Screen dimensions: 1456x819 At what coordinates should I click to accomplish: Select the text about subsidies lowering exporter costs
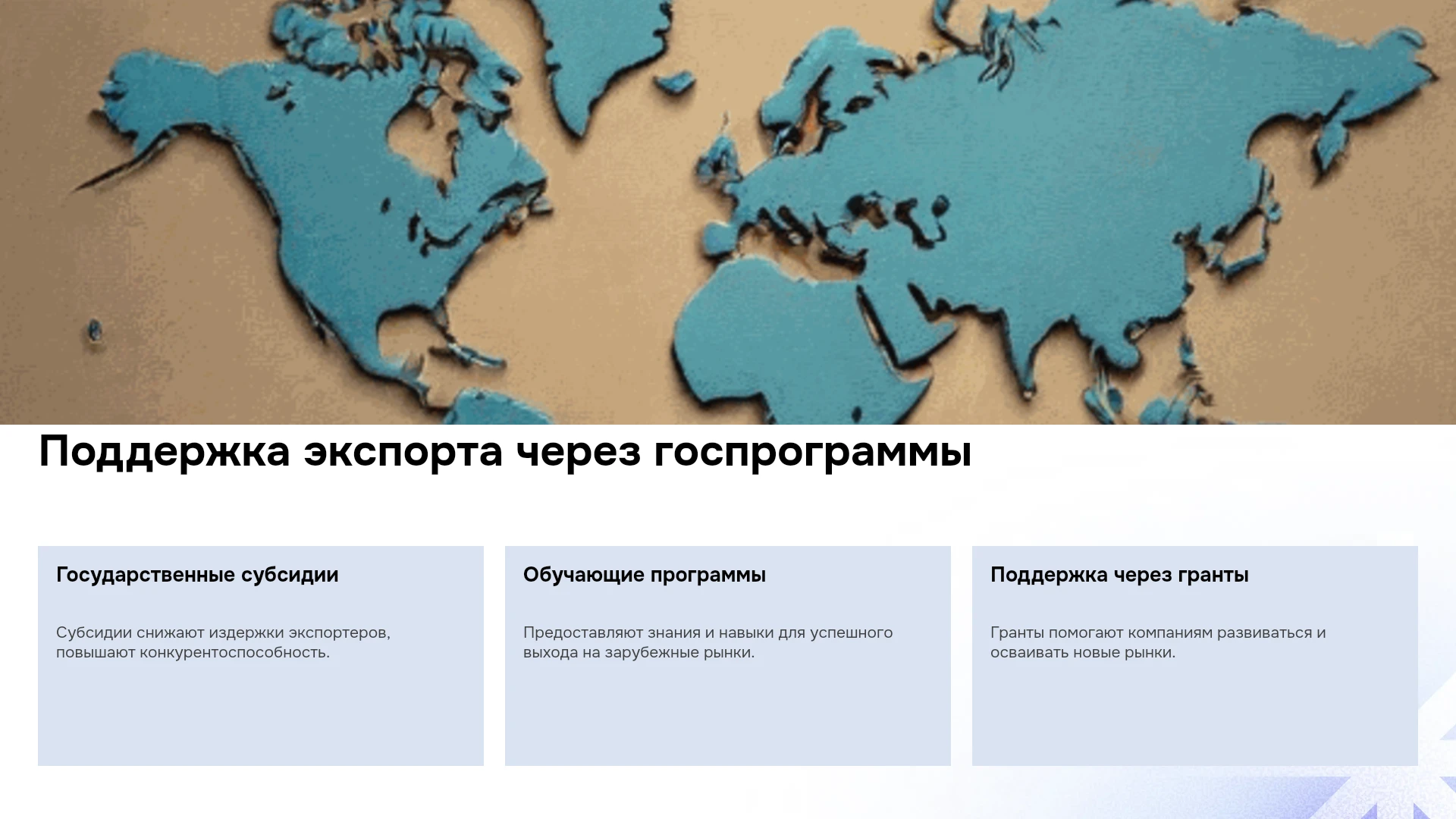pyautogui.click(x=223, y=642)
